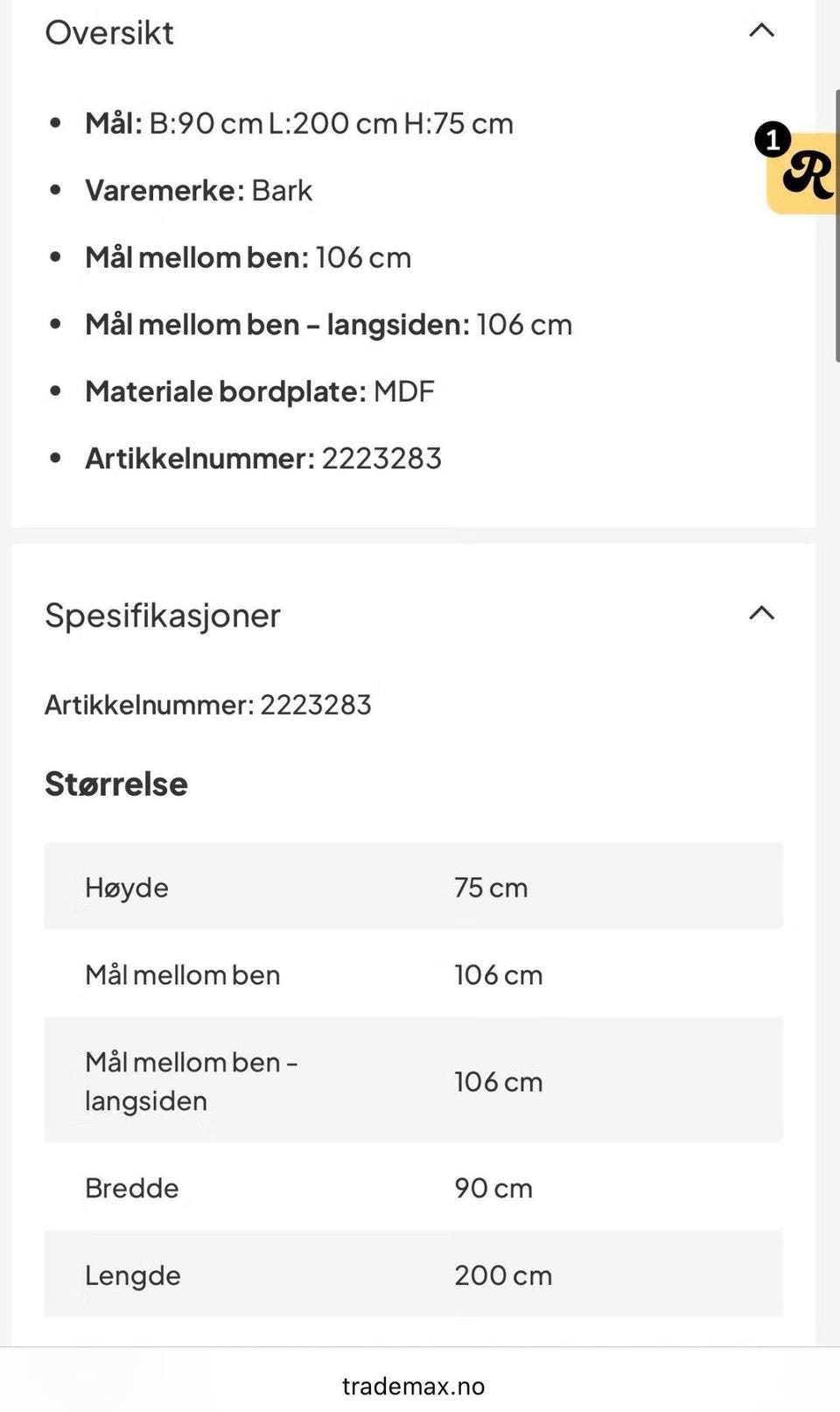
Task: Click the Høyde 75 cm table row
Action: [x=413, y=886]
